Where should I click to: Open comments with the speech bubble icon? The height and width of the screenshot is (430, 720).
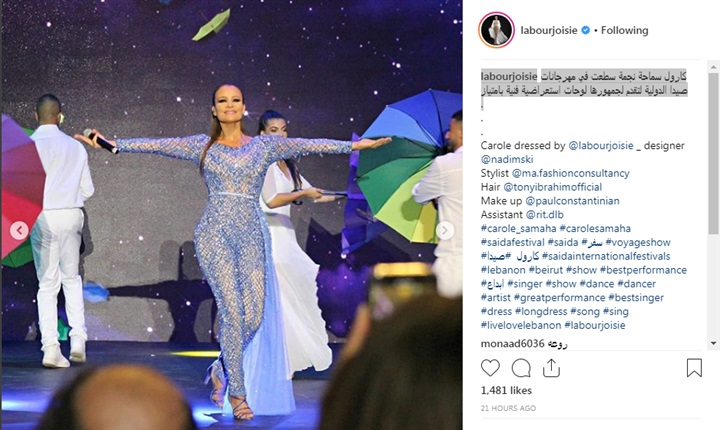(521, 368)
